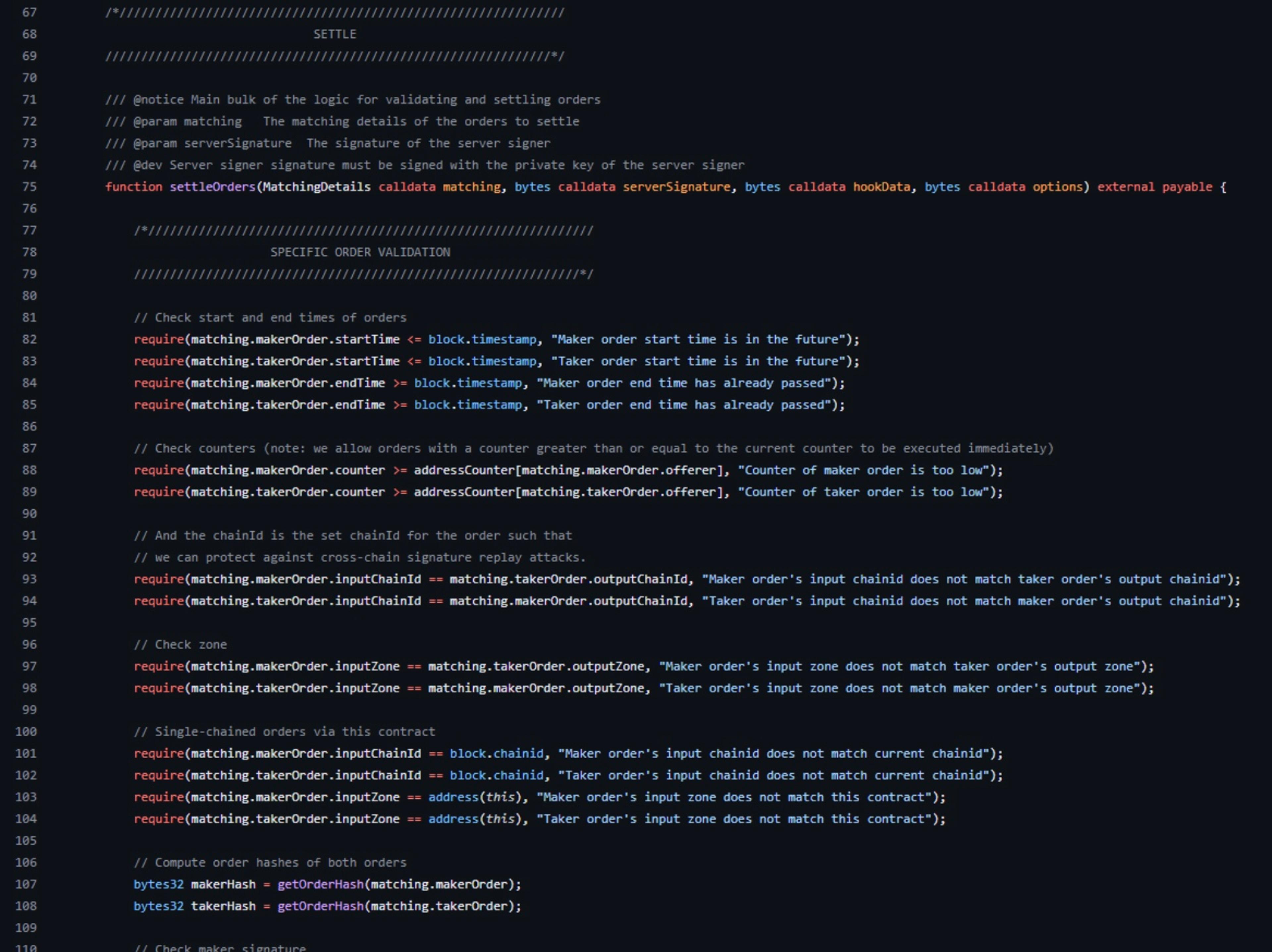Click line number 93
The height and width of the screenshot is (952, 1272).
click(x=29, y=579)
